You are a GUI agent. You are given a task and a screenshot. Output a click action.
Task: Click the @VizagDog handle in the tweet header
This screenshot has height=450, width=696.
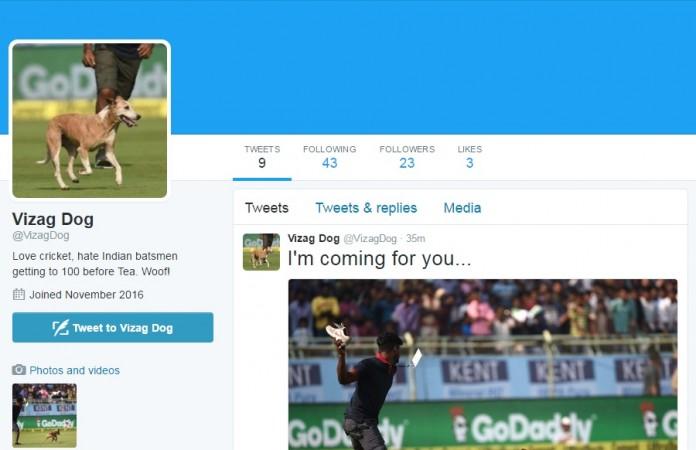tap(370, 238)
